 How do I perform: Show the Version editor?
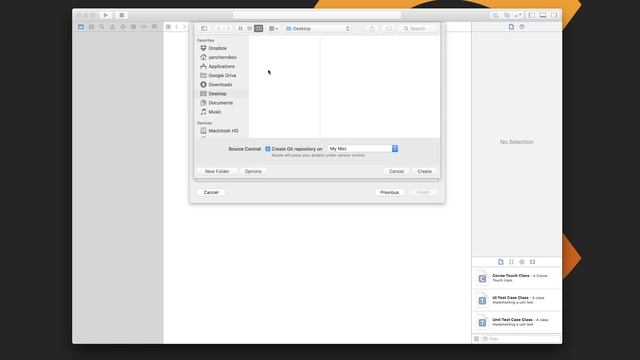[518, 15]
